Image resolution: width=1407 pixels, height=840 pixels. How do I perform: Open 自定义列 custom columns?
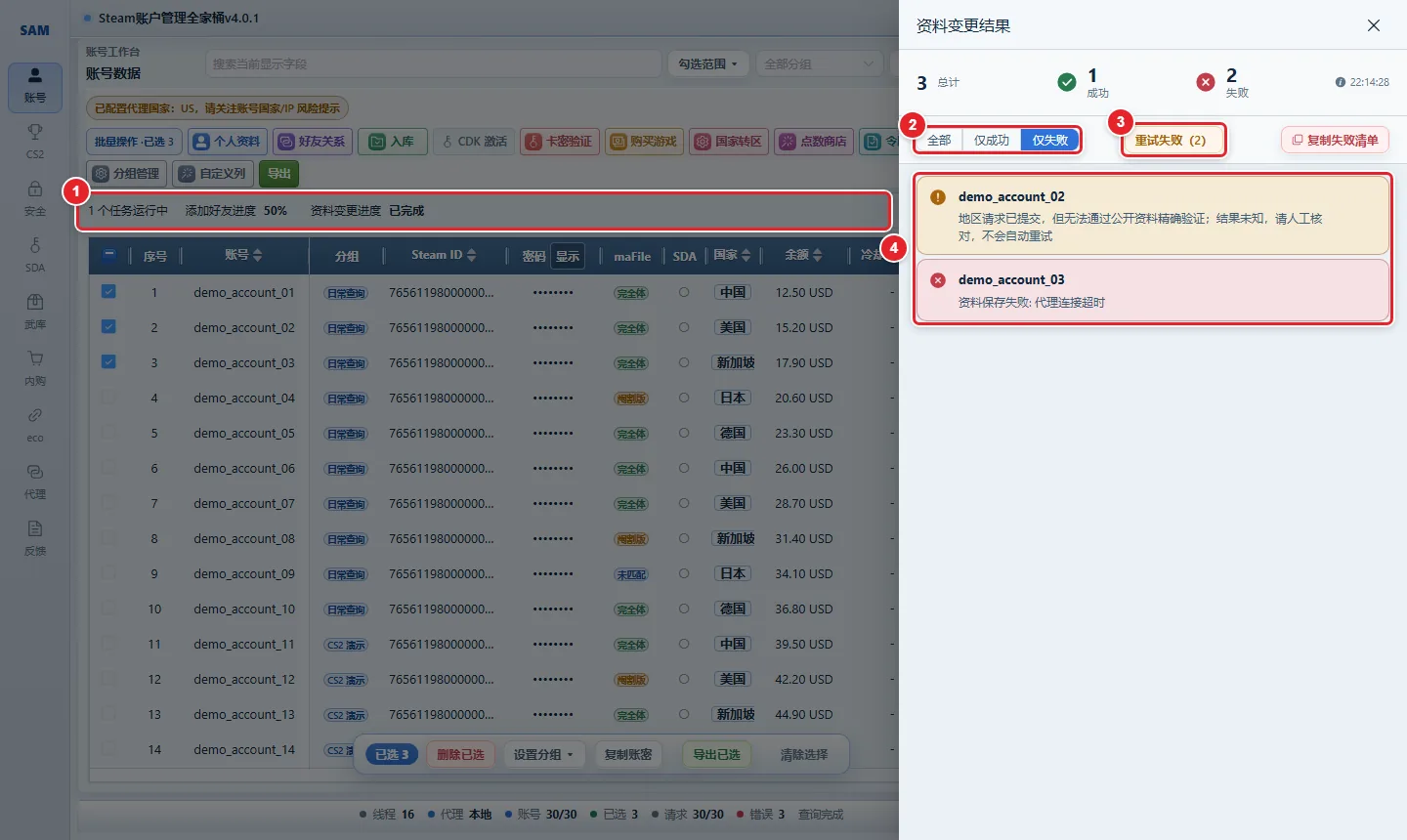[x=212, y=173]
